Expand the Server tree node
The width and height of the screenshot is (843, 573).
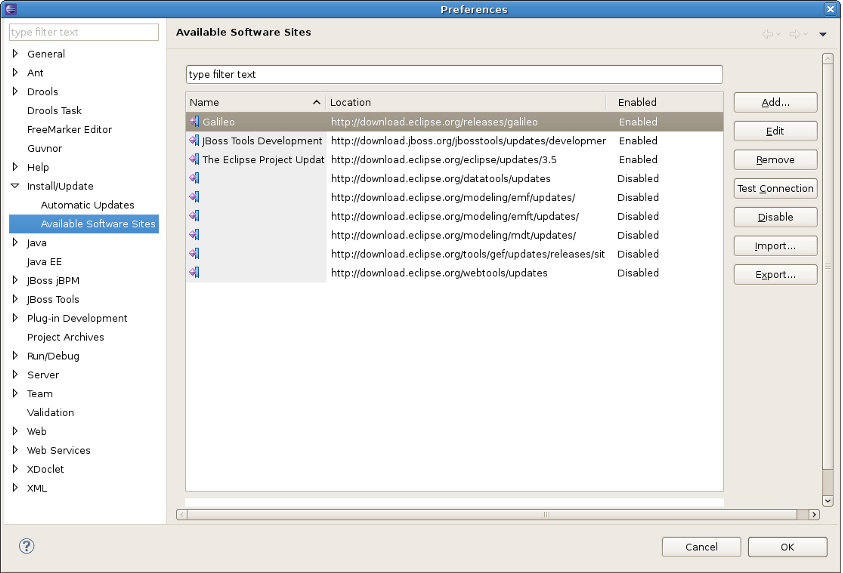coord(15,374)
